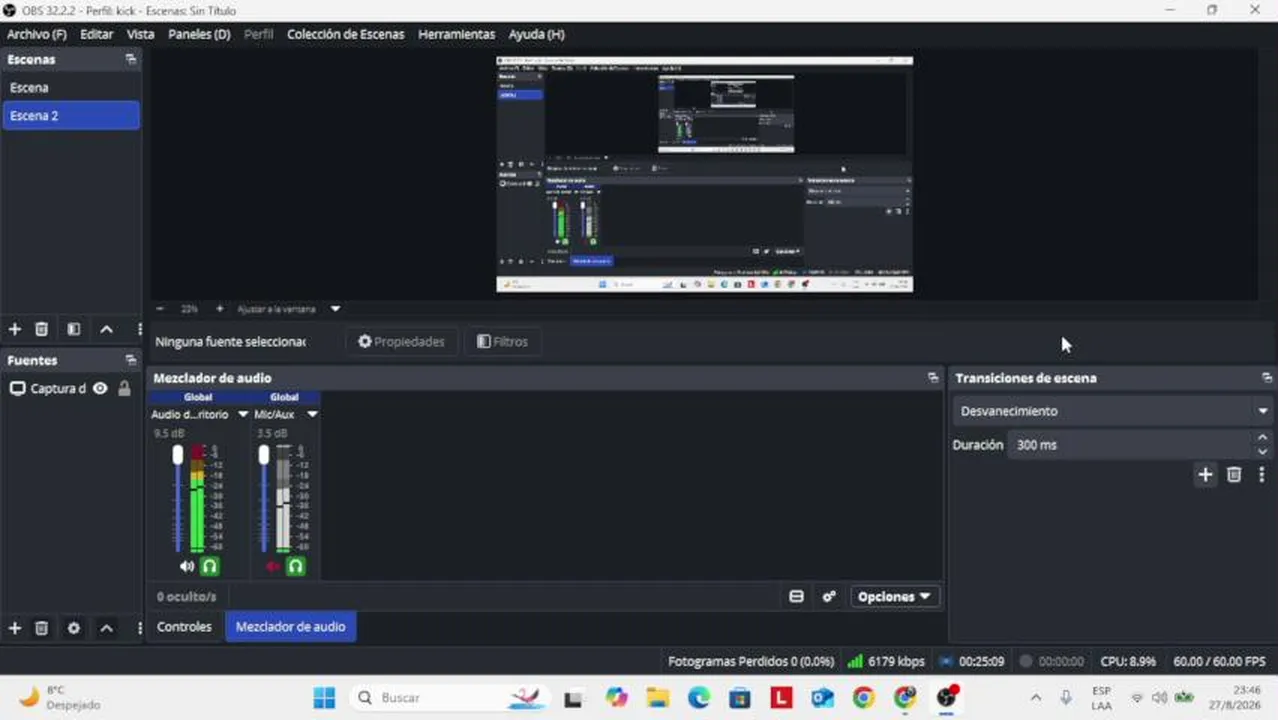Open the Paneles menu
This screenshot has height=720, width=1278.
(199, 34)
